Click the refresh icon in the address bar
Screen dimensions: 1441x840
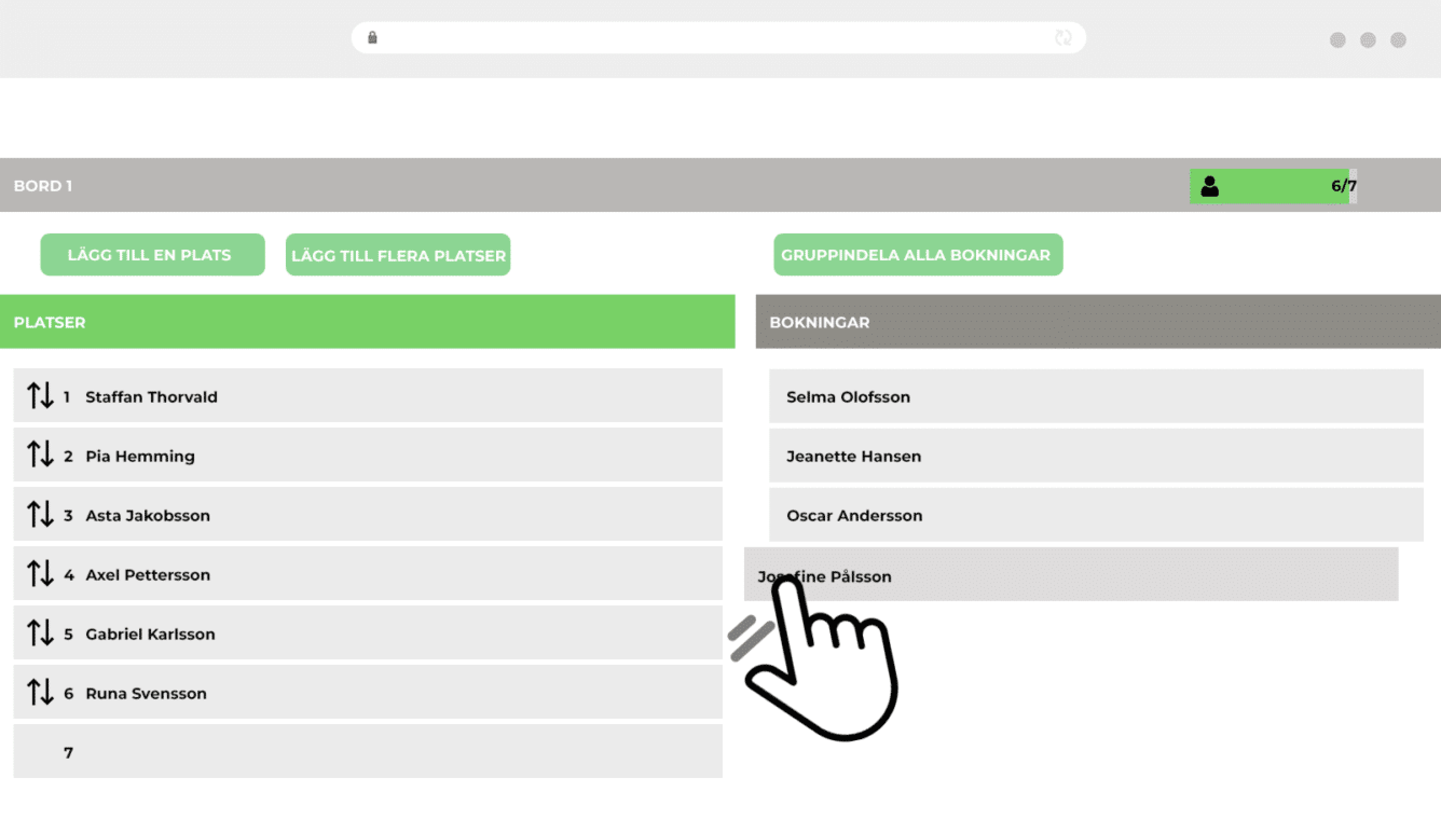click(1065, 38)
